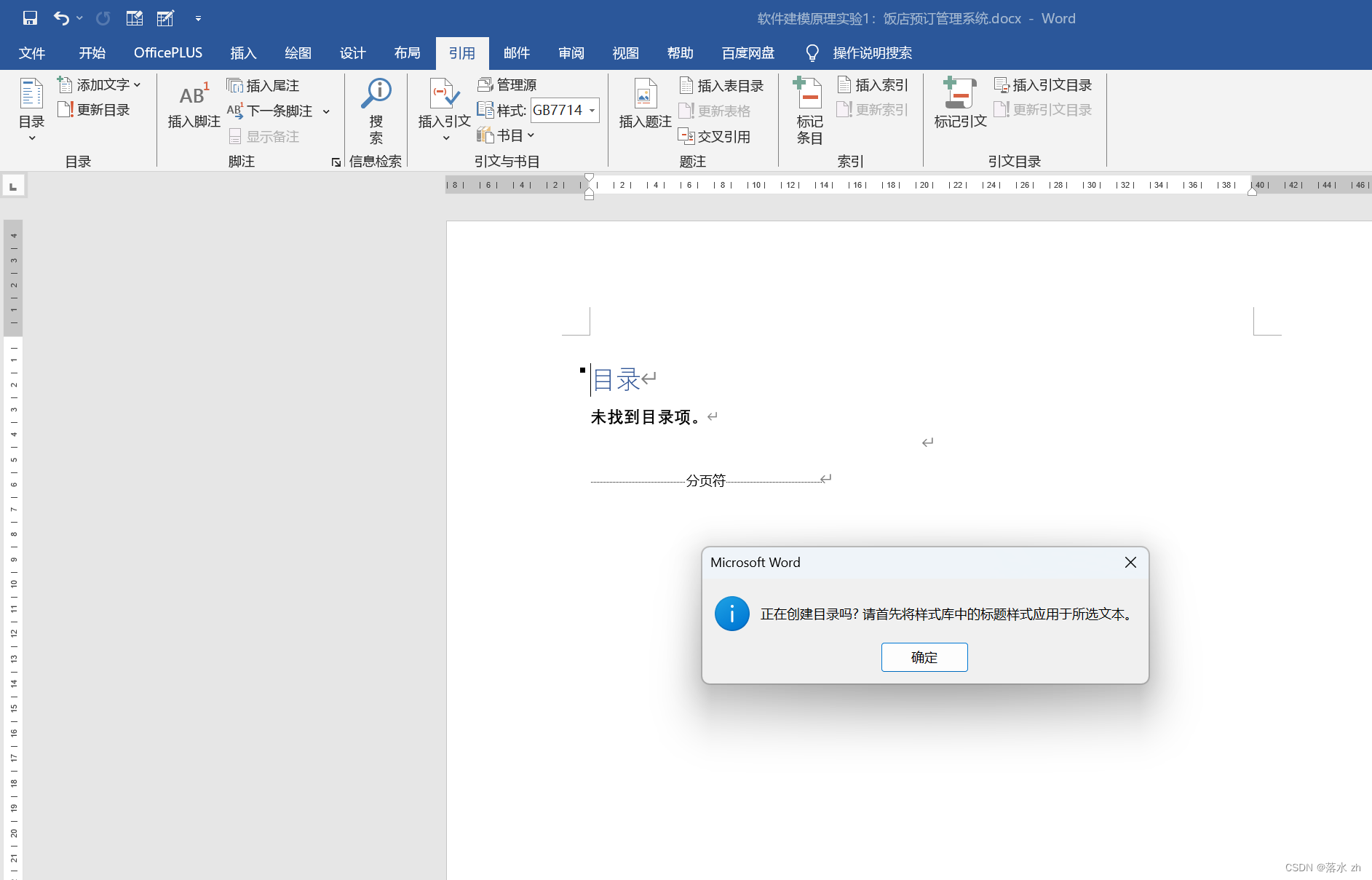Switch to the 插入 ribbon tab

click(x=243, y=53)
